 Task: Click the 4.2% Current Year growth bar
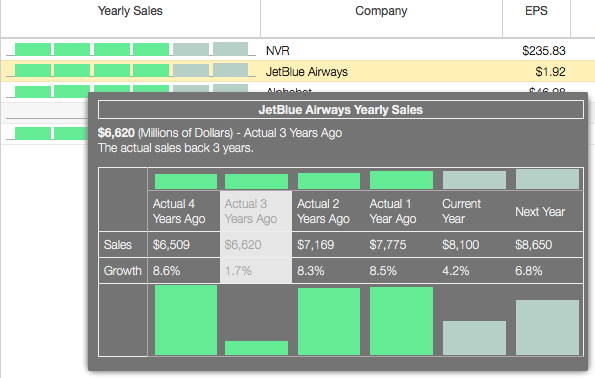click(474, 338)
